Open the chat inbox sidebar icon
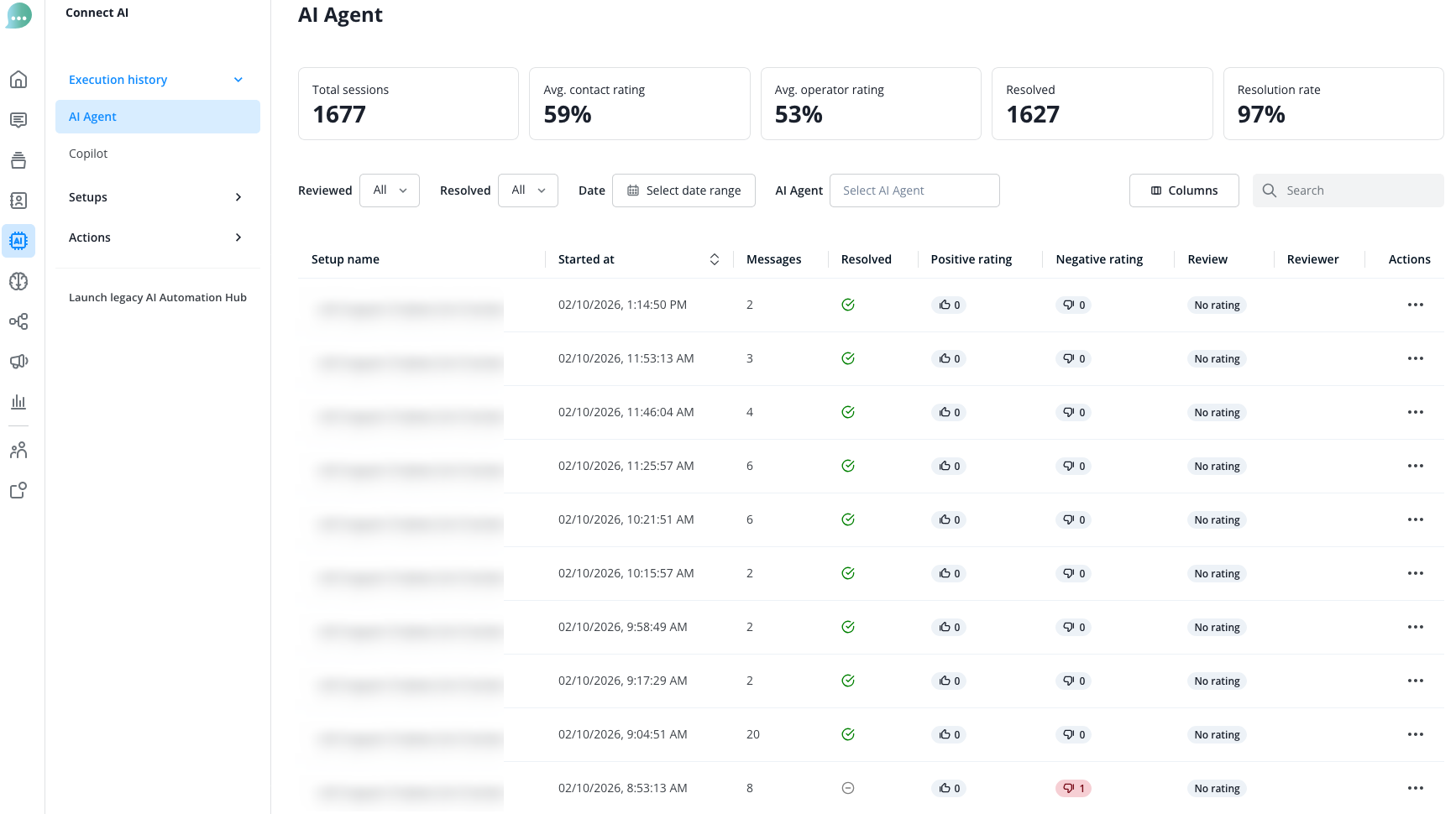The image size is (1456, 814). coord(18,120)
